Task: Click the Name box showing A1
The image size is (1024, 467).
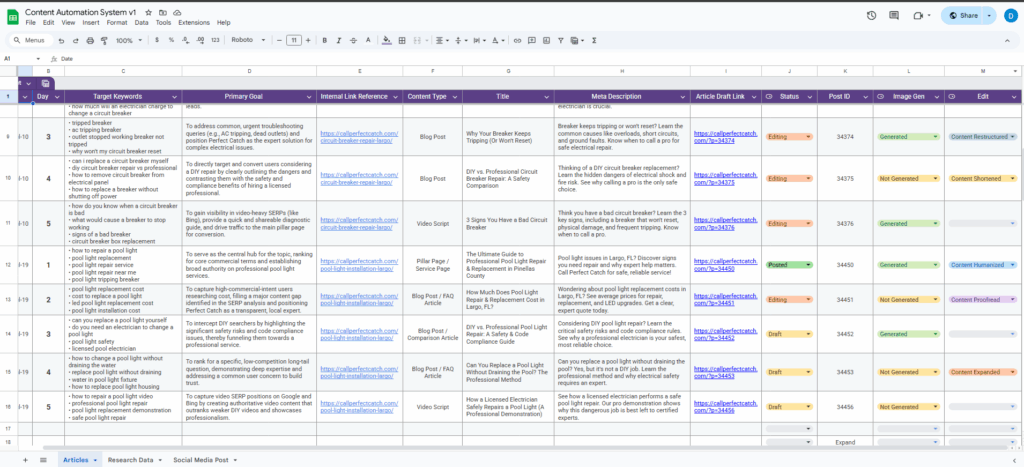Action: click(20, 59)
